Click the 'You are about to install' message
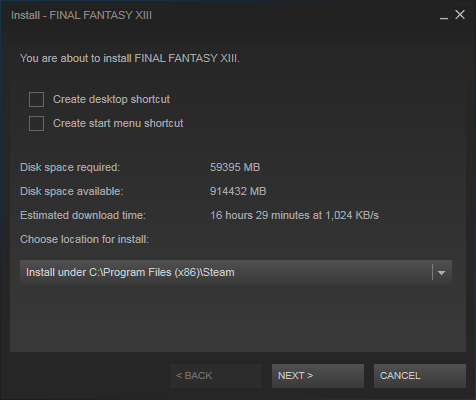The height and width of the screenshot is (400, 476). [130, 58]
